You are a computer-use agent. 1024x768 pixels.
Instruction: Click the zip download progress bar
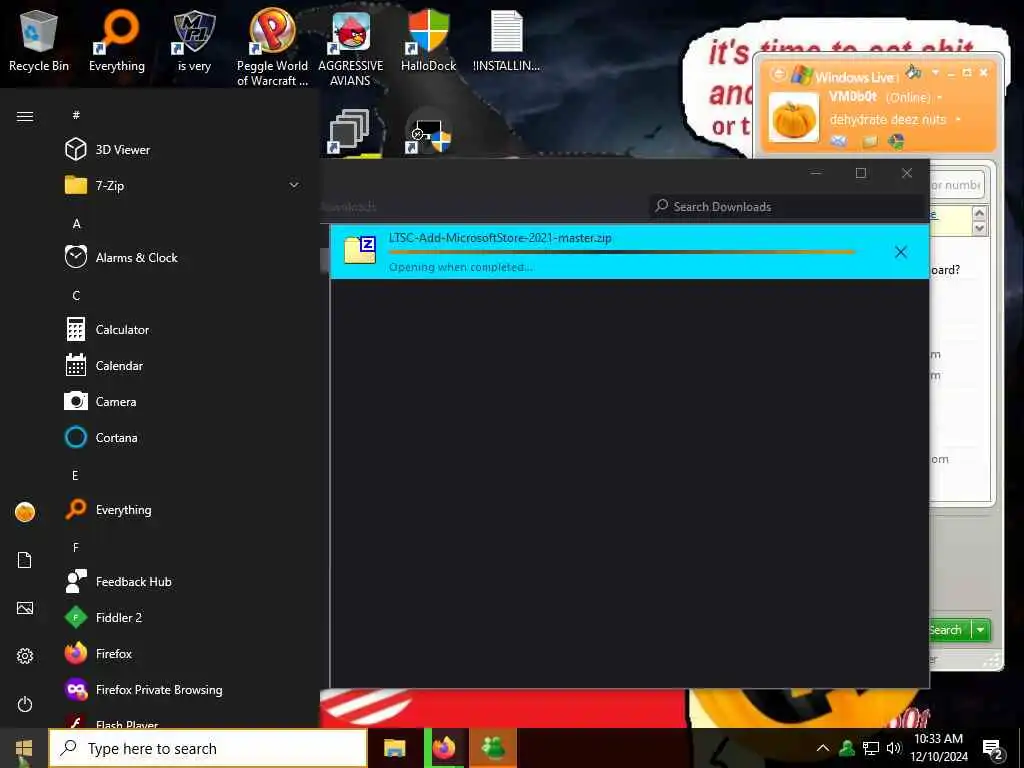pos(621,251)
